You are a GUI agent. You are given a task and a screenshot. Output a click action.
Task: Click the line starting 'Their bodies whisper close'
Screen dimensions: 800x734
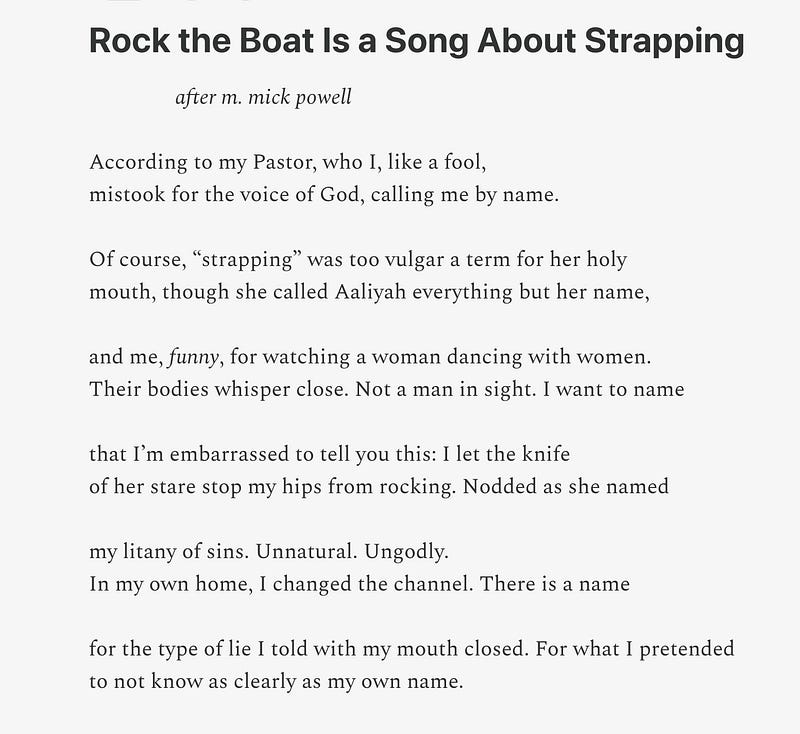[387, 390]
